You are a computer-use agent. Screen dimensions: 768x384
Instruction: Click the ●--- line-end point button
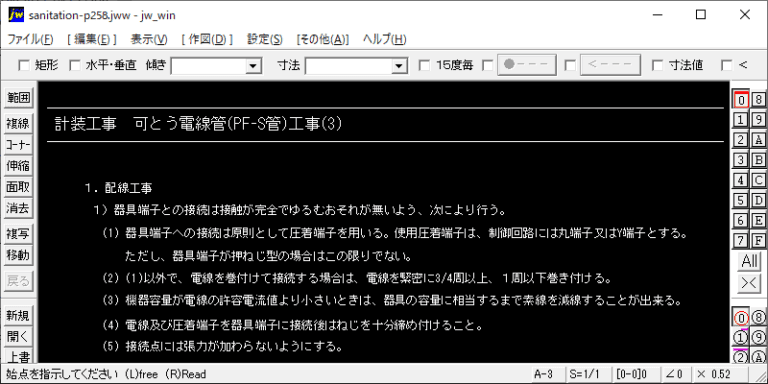[x=527, y=65]
